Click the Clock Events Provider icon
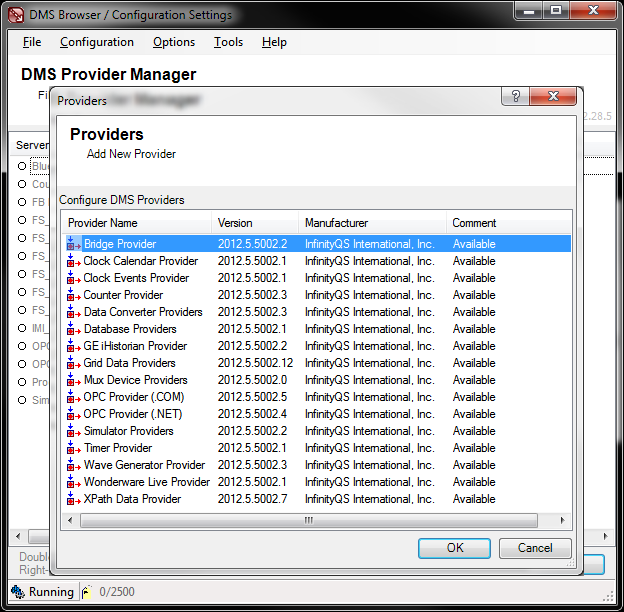This screenshot has height=612, width=624. 74,278
